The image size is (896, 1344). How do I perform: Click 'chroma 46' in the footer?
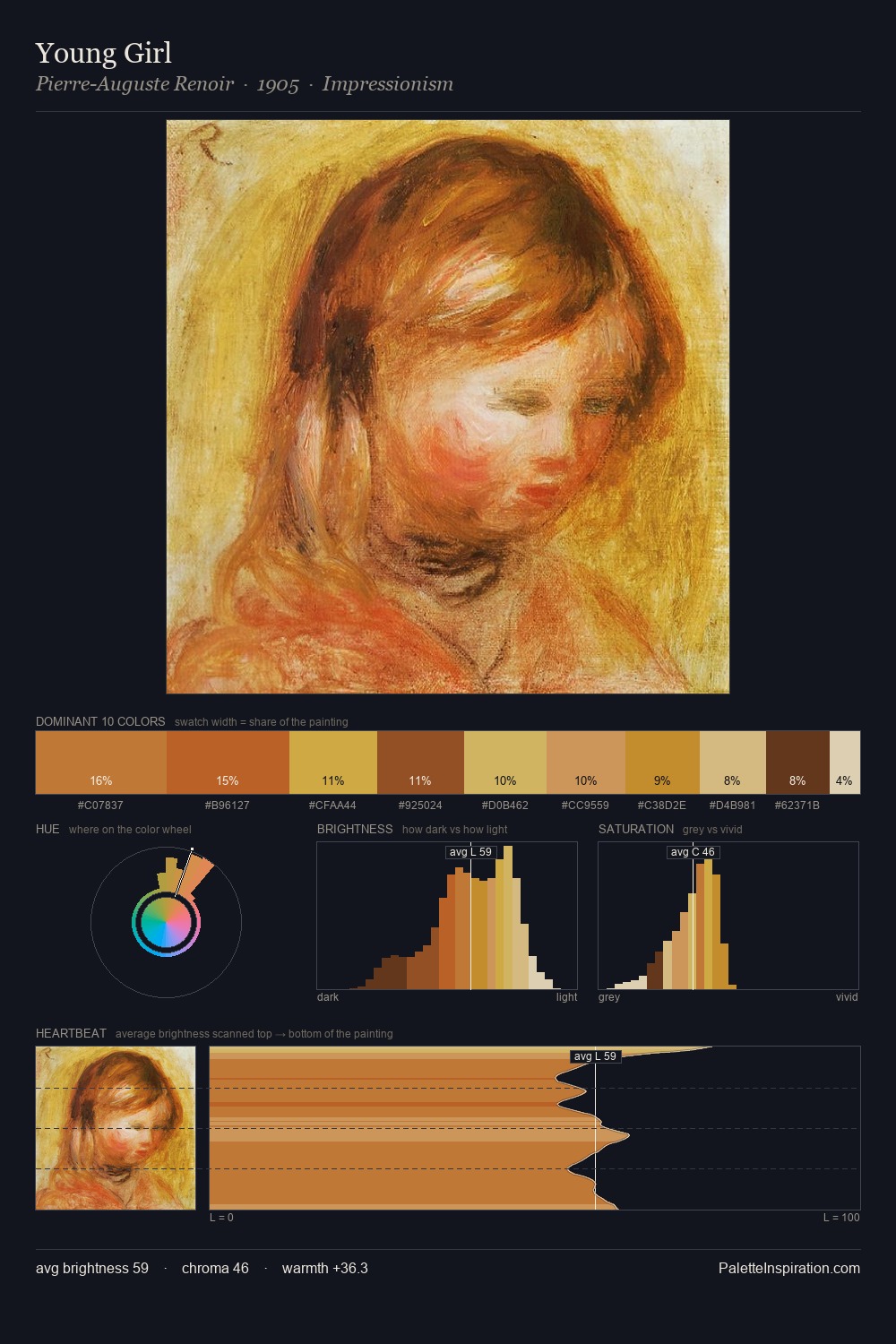tap(215, 1268)
